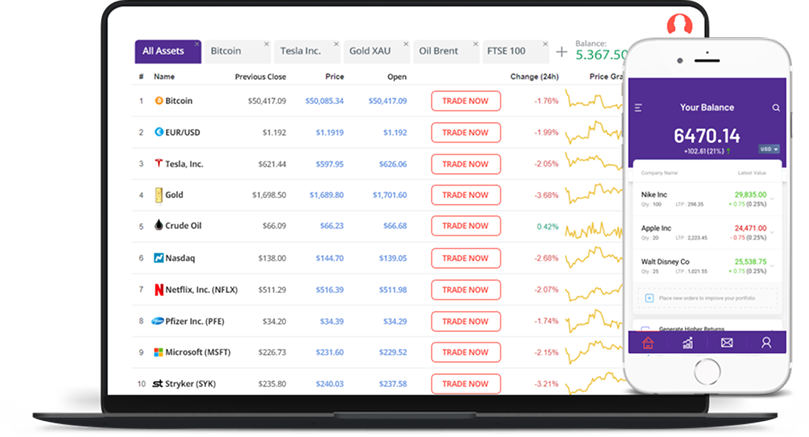Click TRADE NOW for Gold
The width and height of the screenshot is (809, 437).
pyautogui.click(x=466, y=195)
